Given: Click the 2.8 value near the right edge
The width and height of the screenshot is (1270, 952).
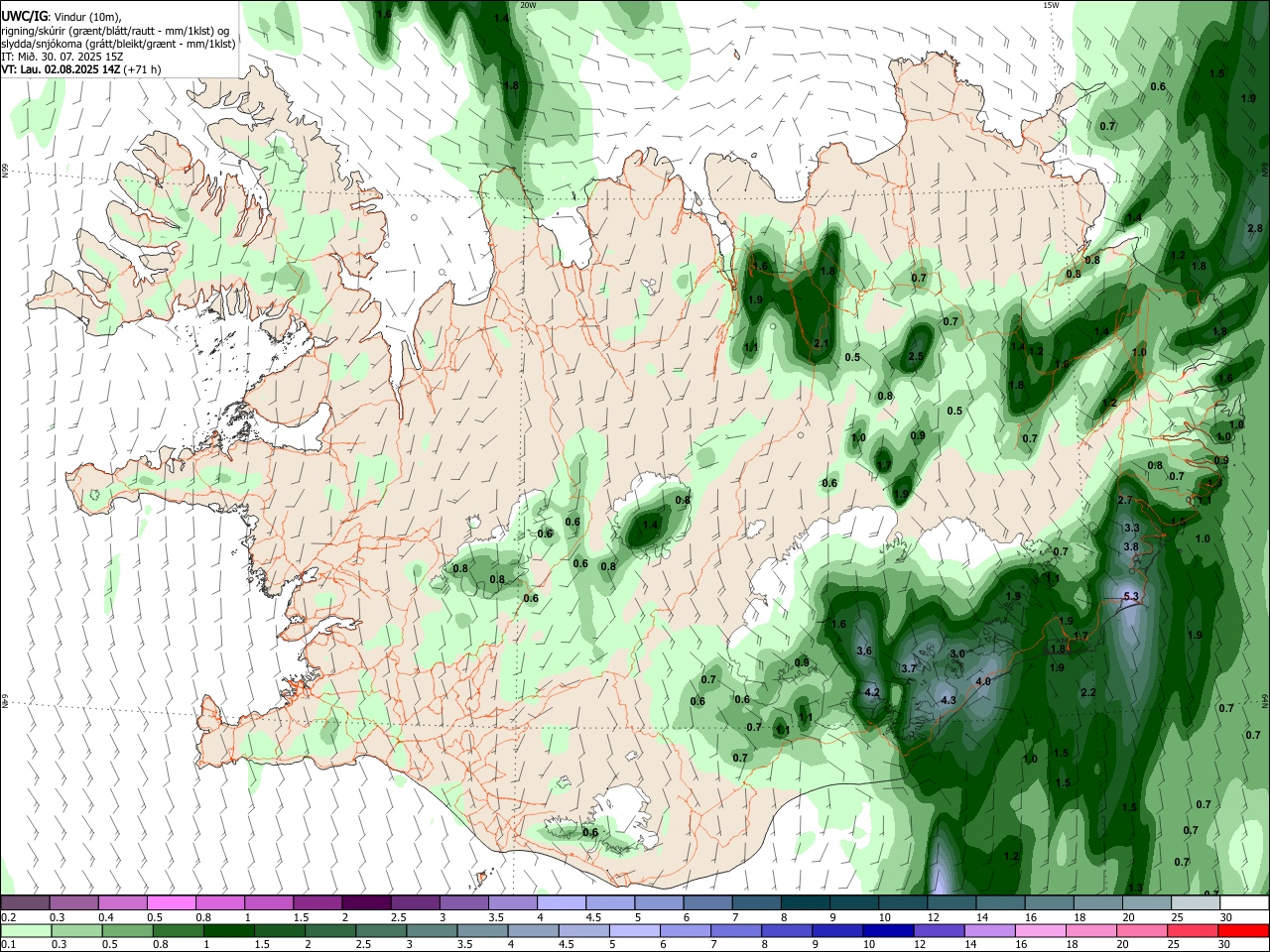Looking at the screenshot, I should click(1254, 229).
